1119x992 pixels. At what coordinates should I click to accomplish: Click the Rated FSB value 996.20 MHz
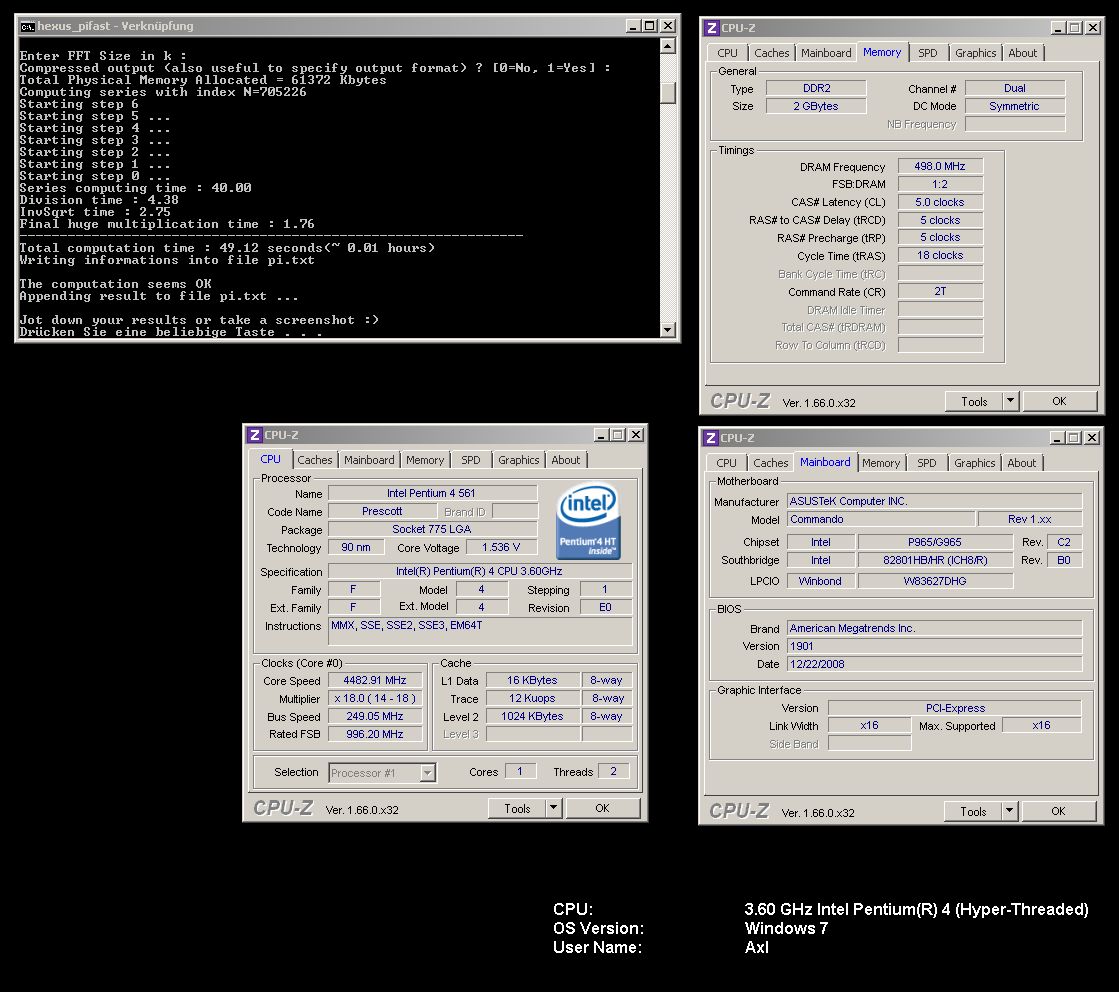click(x=375, y=734)
